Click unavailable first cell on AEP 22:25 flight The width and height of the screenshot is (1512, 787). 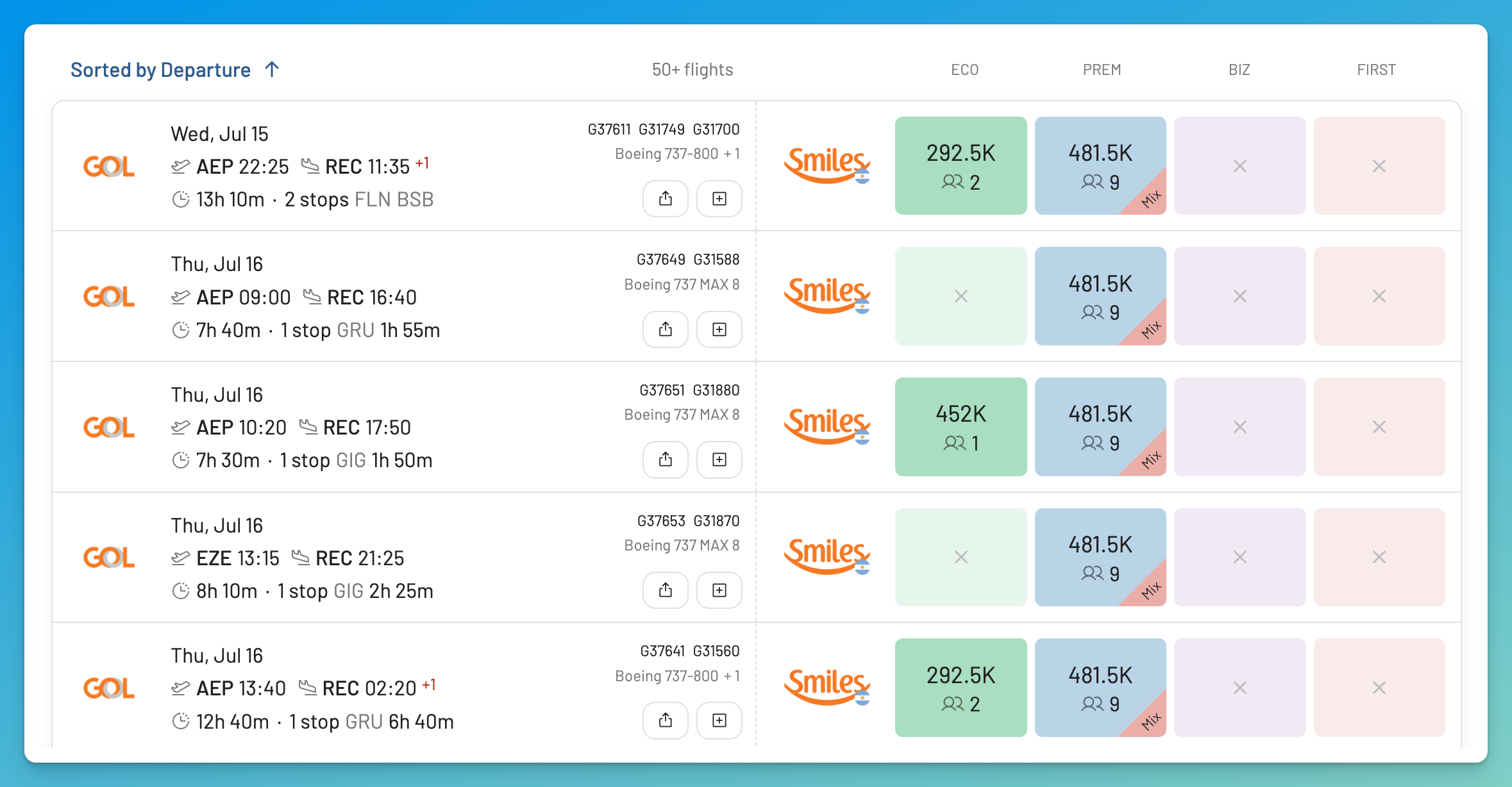point(1379,165)
